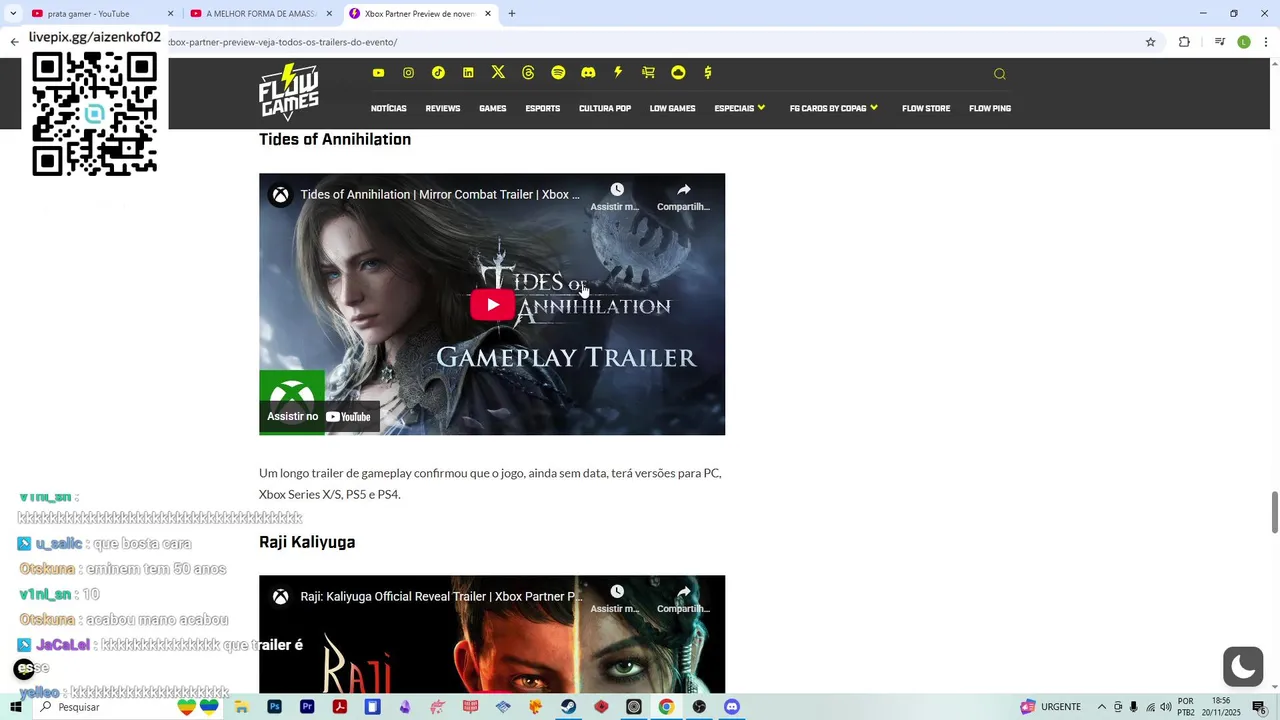This screenshot has height=720, width=1280.
Task: Open Flow Games X (Twitter) icon
Action: click(498, 72)
